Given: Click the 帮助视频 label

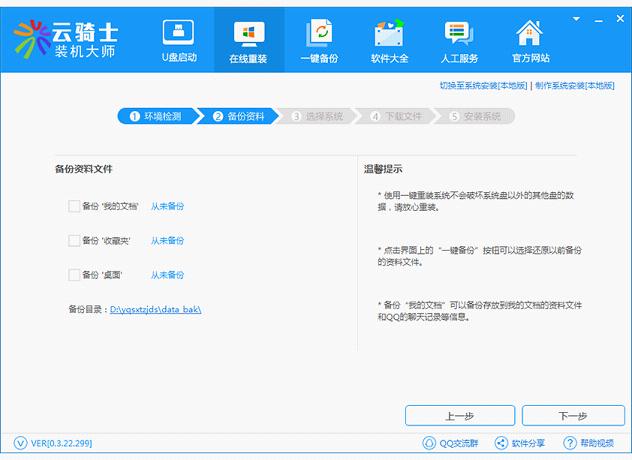Looking at the screenshot, I should 597,443.
